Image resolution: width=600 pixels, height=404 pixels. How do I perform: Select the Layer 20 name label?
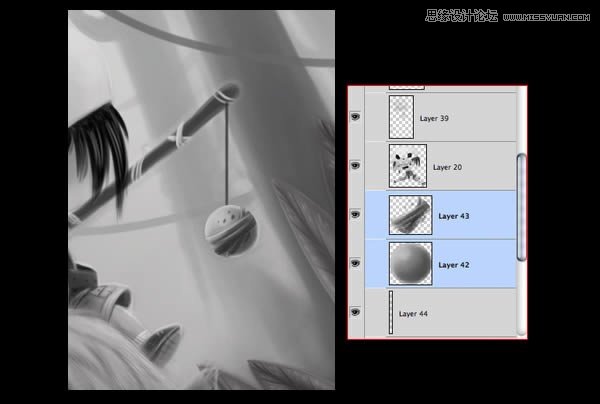click(x=447, y=167)
